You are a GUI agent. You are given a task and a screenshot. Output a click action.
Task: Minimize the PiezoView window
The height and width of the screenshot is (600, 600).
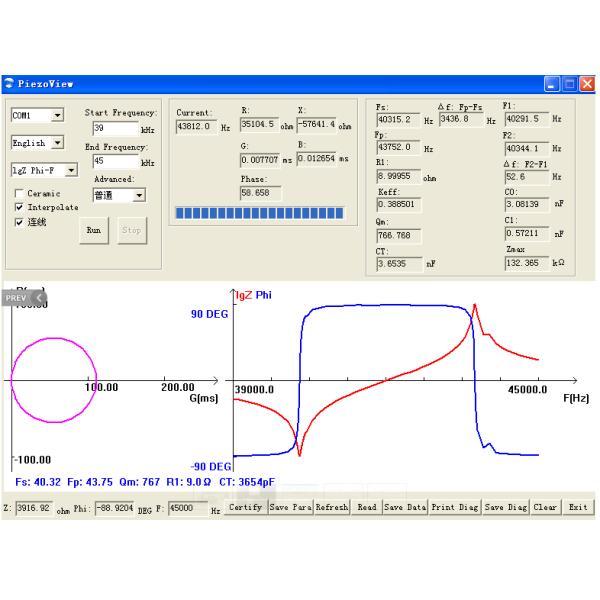[551, 84]
